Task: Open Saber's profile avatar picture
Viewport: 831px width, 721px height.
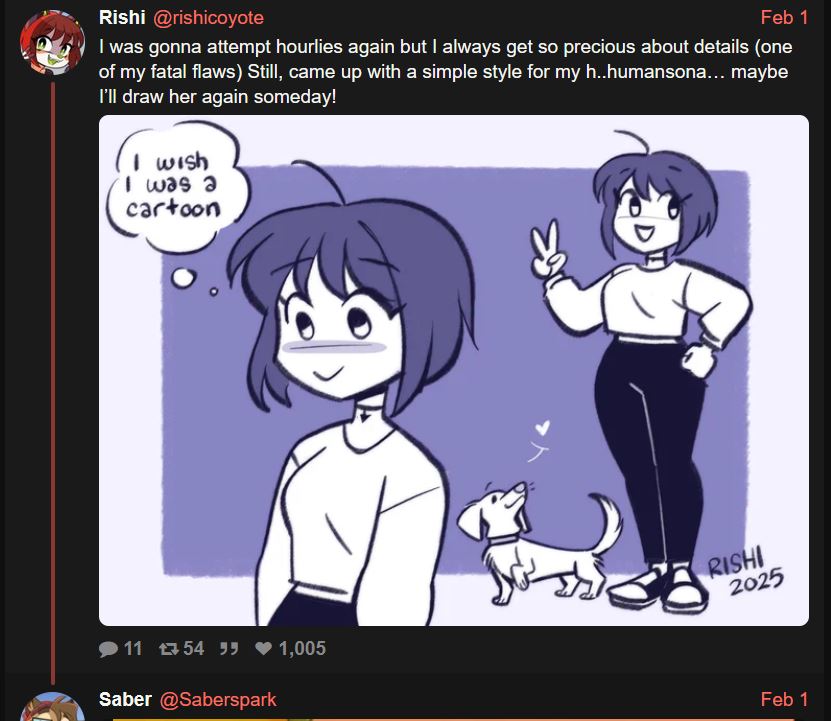Action: 52,707
